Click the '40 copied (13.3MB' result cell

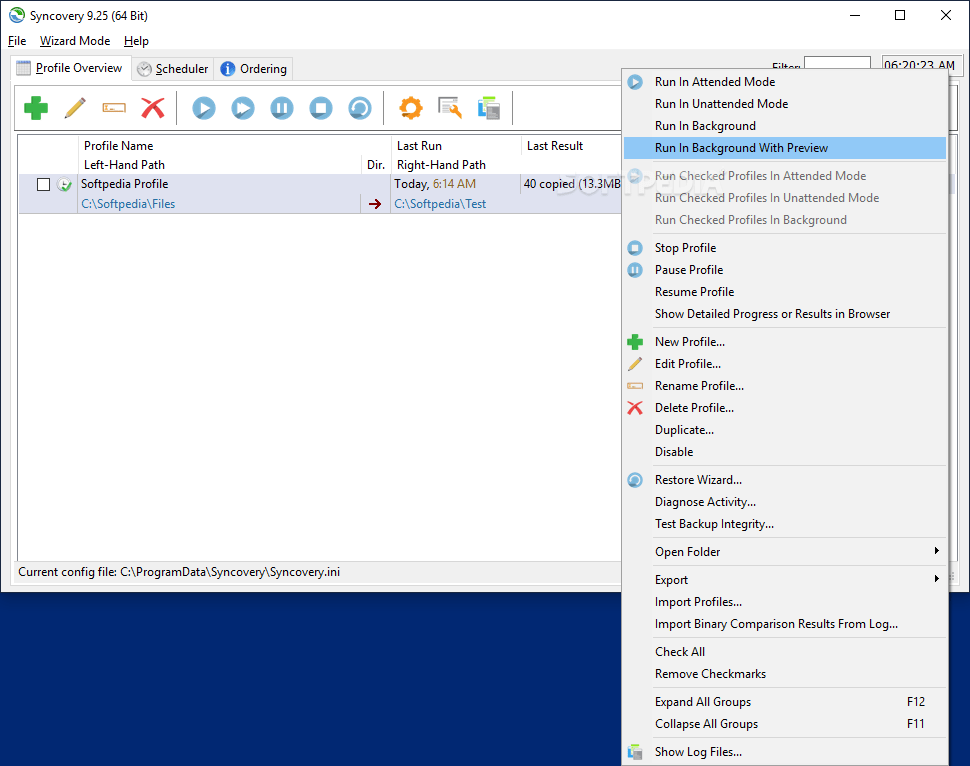click(572, 184)
